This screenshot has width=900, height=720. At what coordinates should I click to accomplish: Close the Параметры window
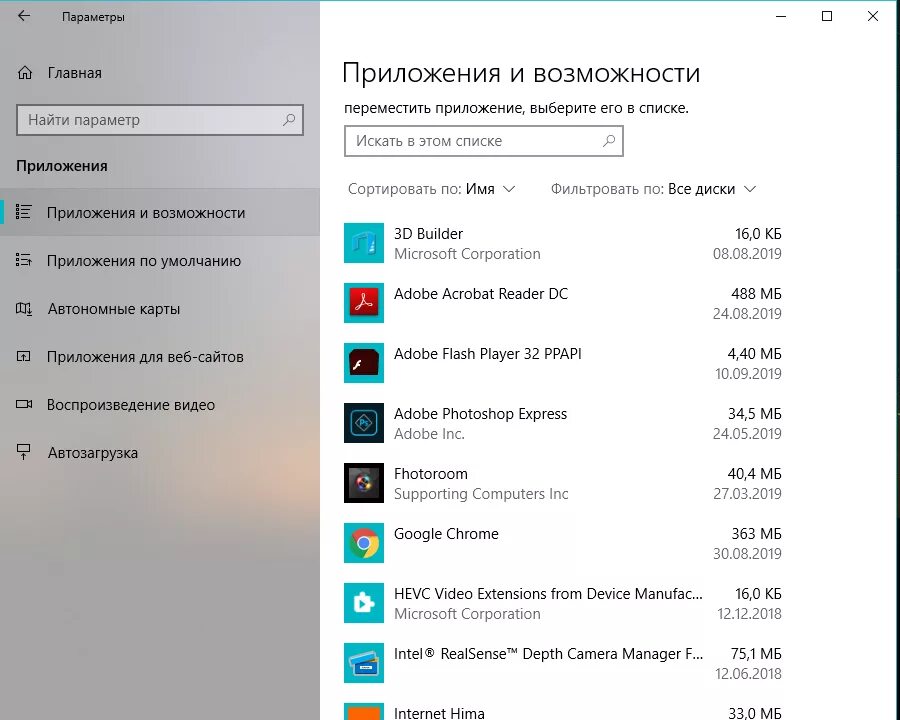coord(873,16)
